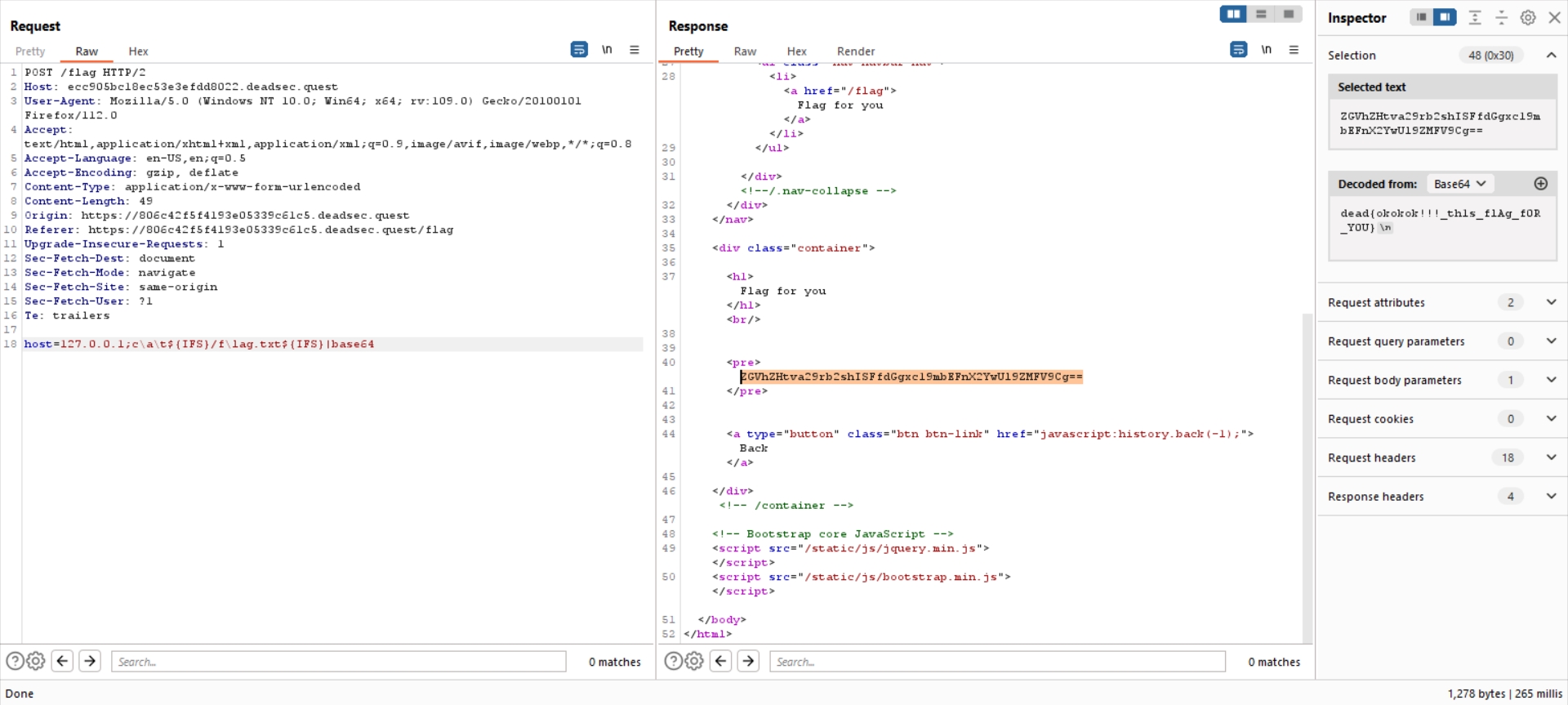Go to previous match in Response search
Screen dimensions: 1568x705
(721, 661)
